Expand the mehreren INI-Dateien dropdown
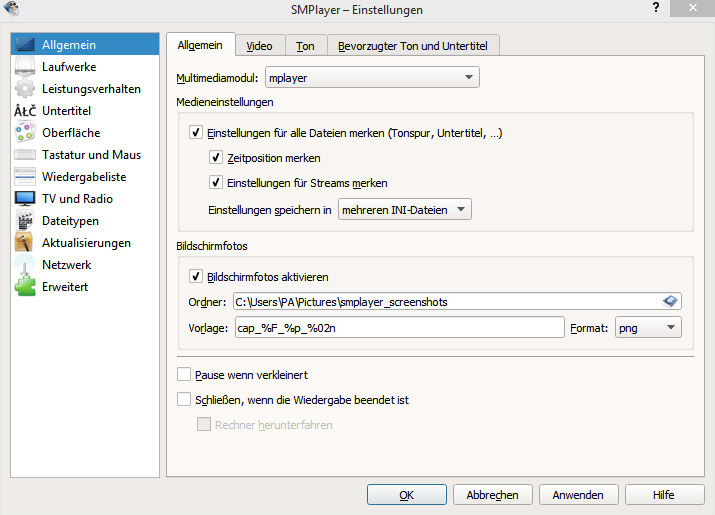Screen dimensions: 715x515 (x=403, y=209)
